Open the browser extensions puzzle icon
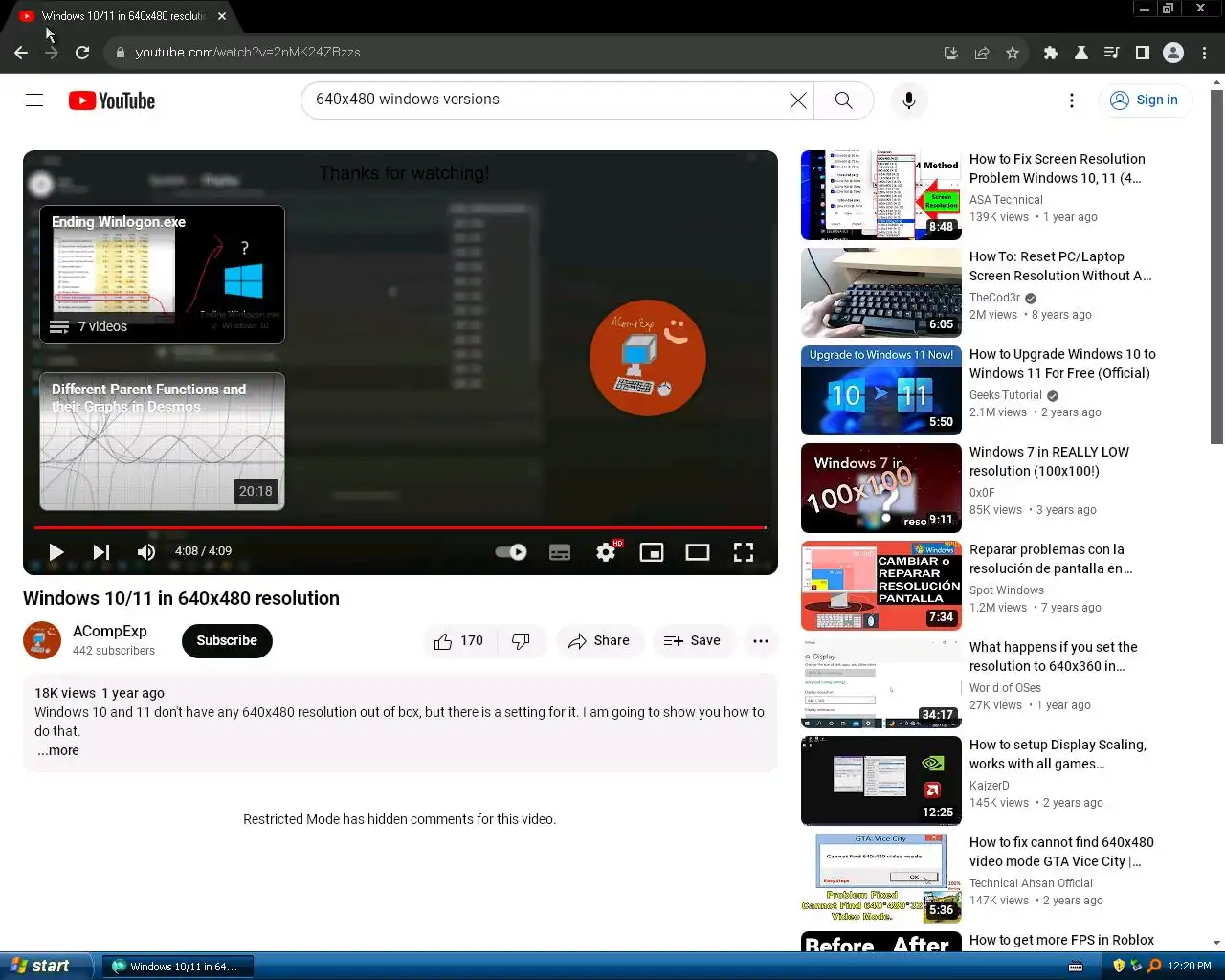 1051,53
